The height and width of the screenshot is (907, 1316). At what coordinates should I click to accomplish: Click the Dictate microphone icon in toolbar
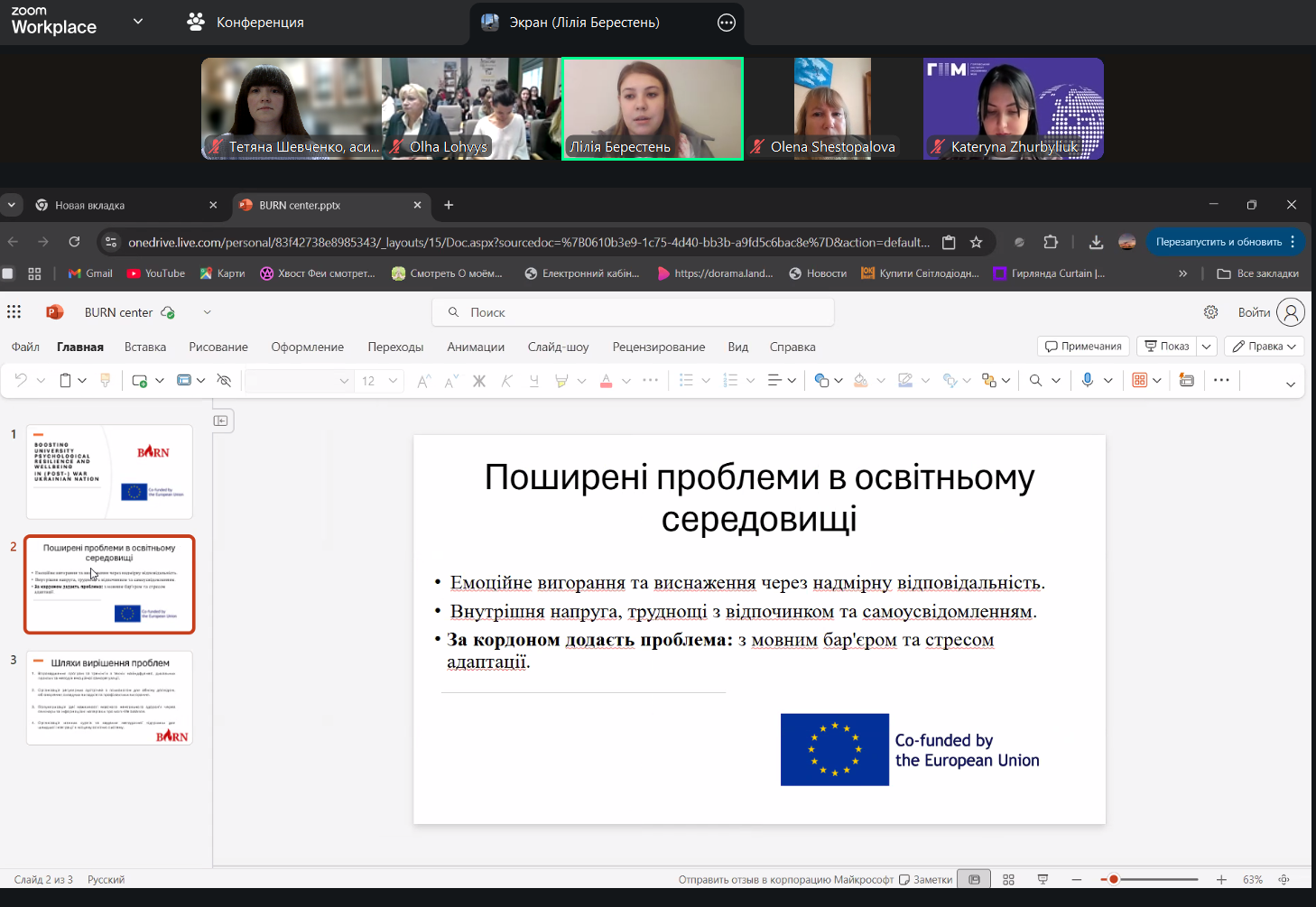(1088, 380)
